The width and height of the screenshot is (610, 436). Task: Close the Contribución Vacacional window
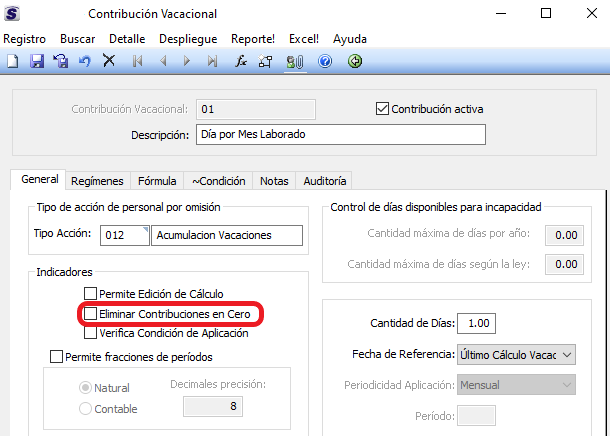592,14
